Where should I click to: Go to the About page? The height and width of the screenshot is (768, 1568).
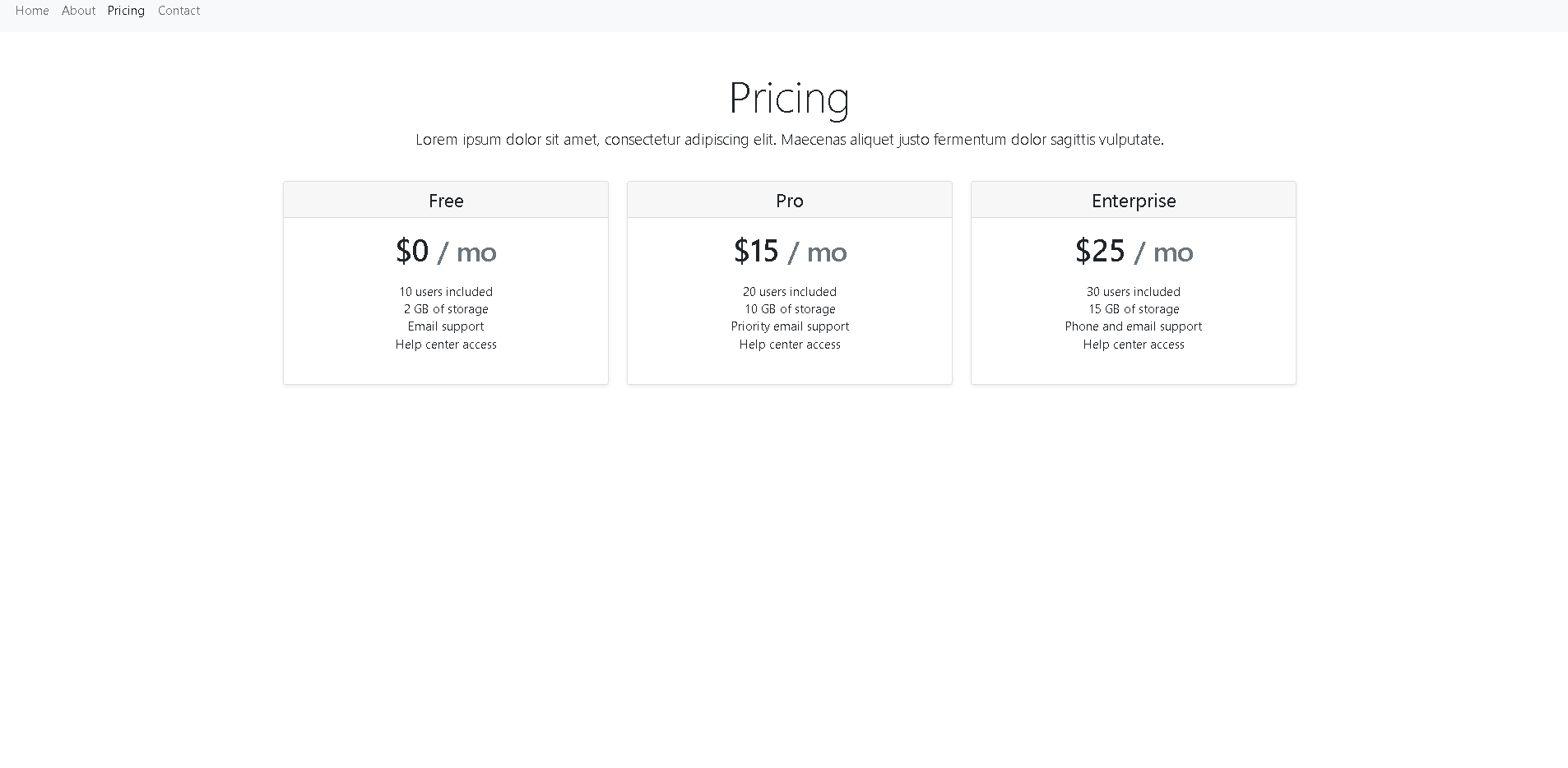pos(79,11)
